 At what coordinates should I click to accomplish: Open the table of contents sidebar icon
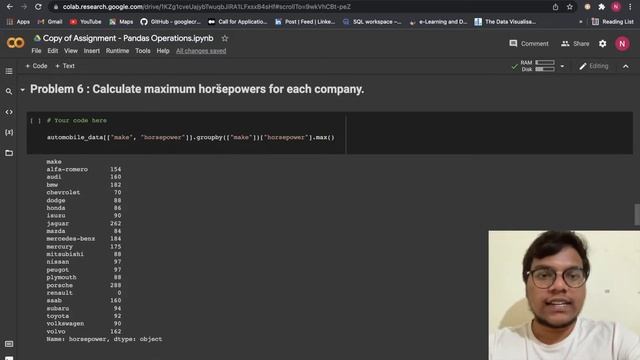pos(9,71)
